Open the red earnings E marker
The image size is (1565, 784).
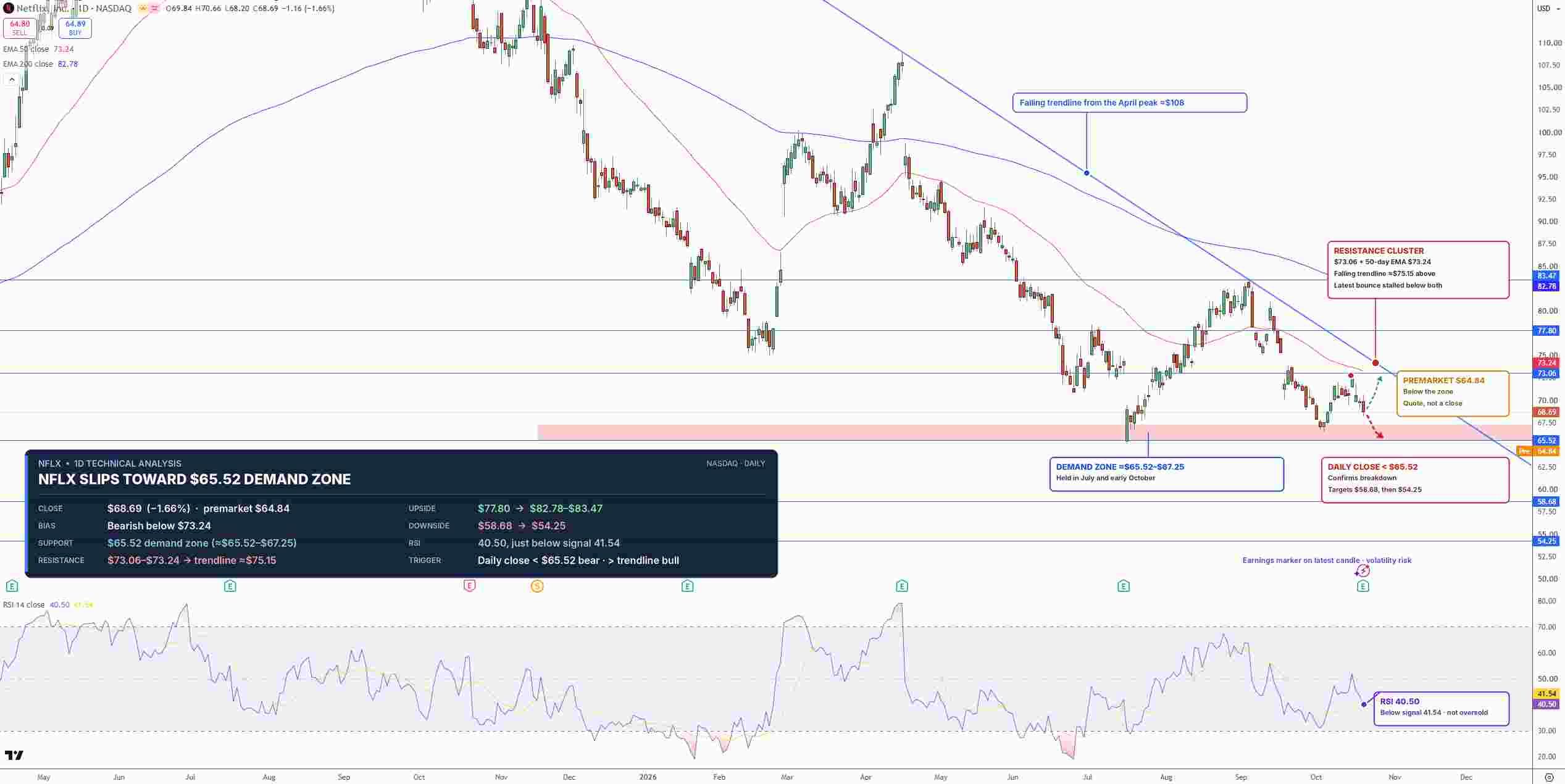469,586
